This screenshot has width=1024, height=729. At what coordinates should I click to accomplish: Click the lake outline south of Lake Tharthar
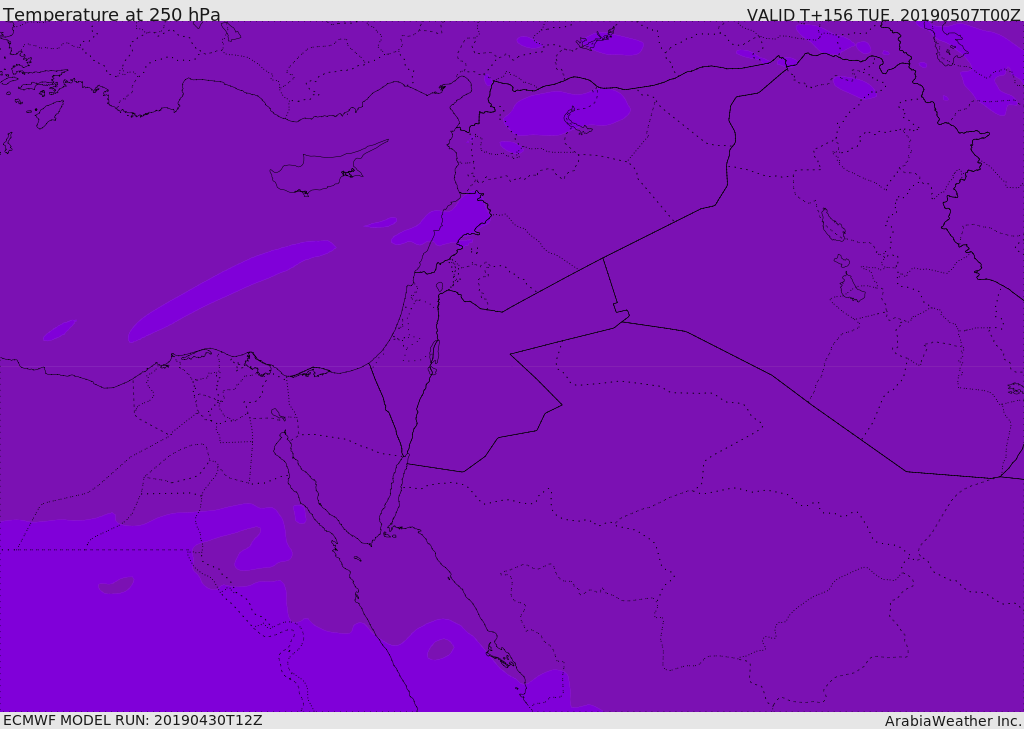[x=852, y=287]
